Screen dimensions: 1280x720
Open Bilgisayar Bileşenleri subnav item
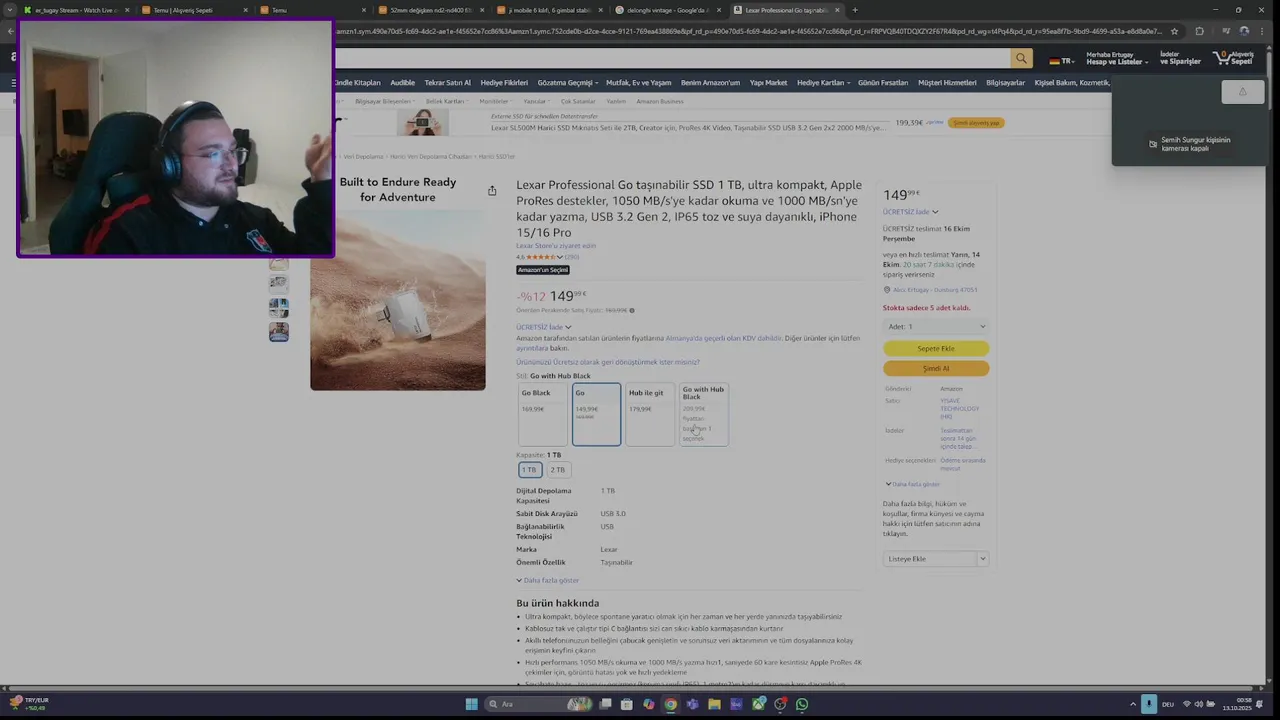(x=383, y=101)
